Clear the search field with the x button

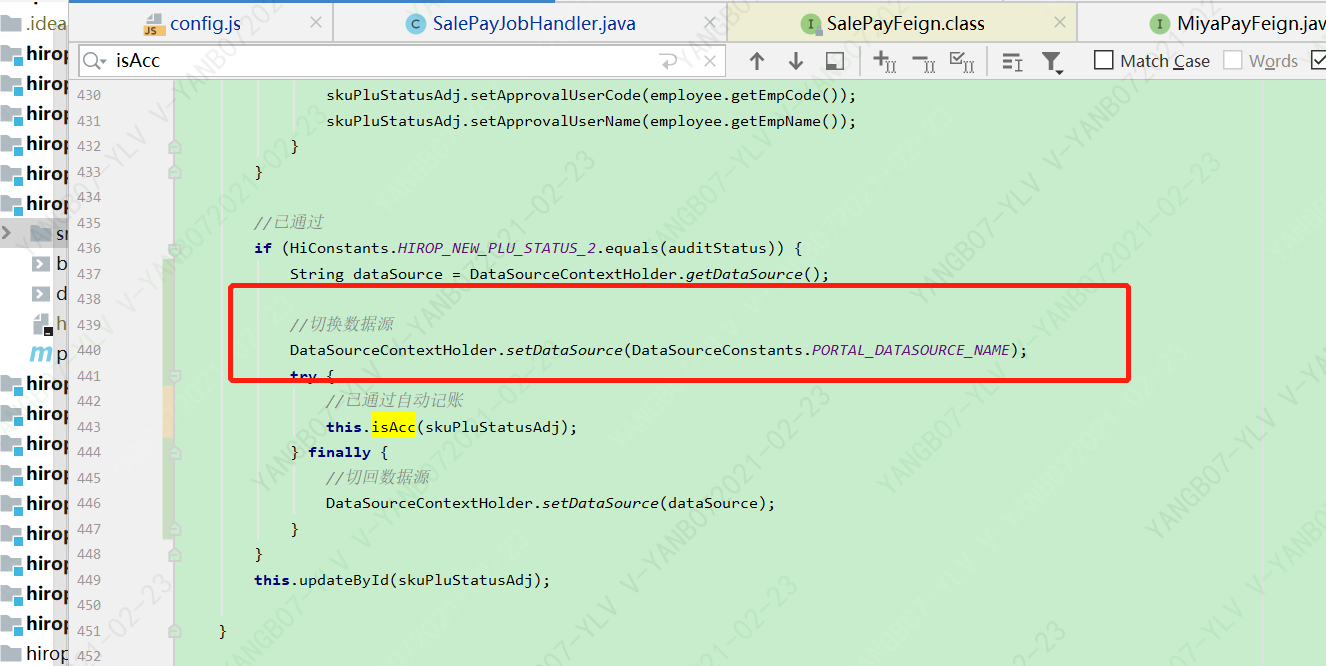click(711, 61)
